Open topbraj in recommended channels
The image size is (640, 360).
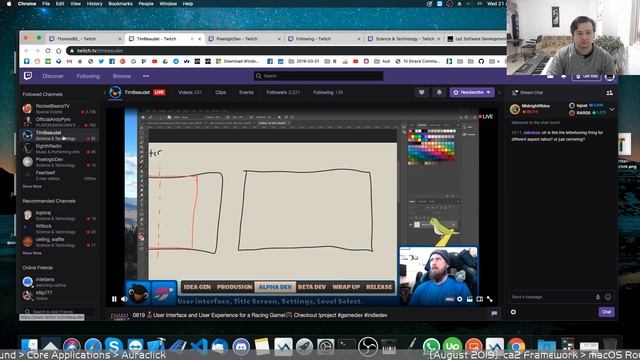(x=59, y=216)
